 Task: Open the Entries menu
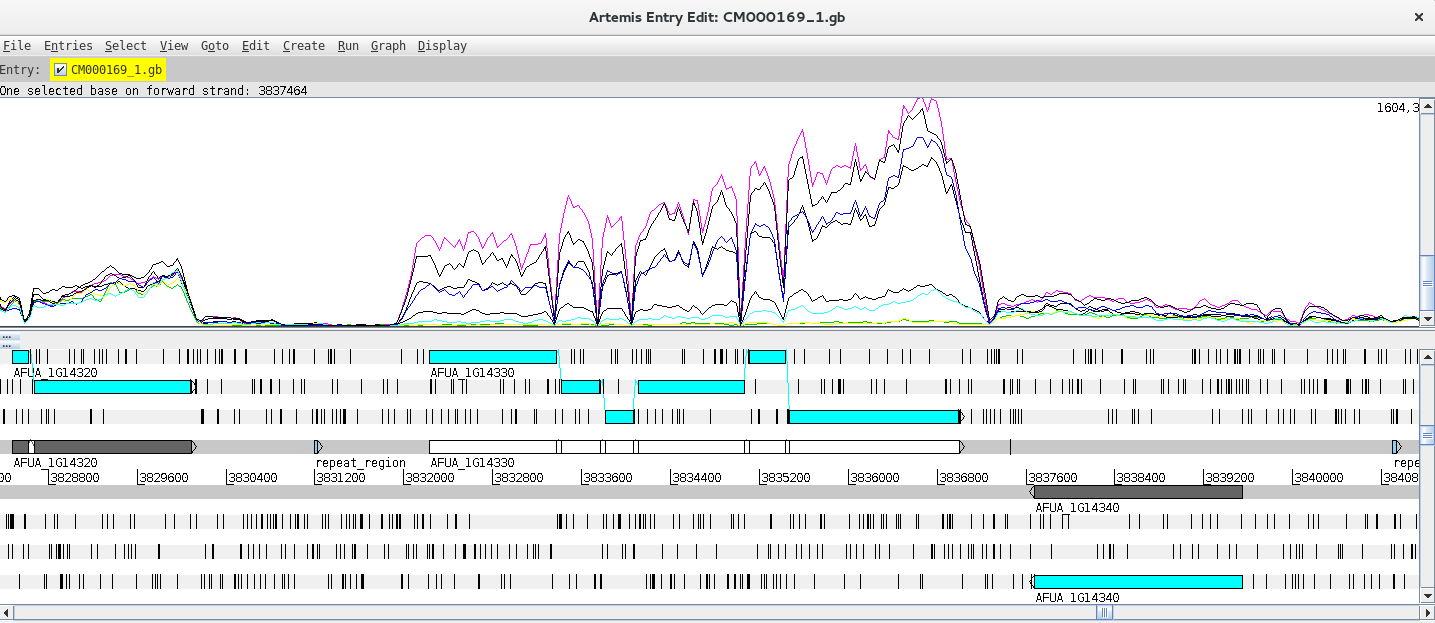coord(68,46)
